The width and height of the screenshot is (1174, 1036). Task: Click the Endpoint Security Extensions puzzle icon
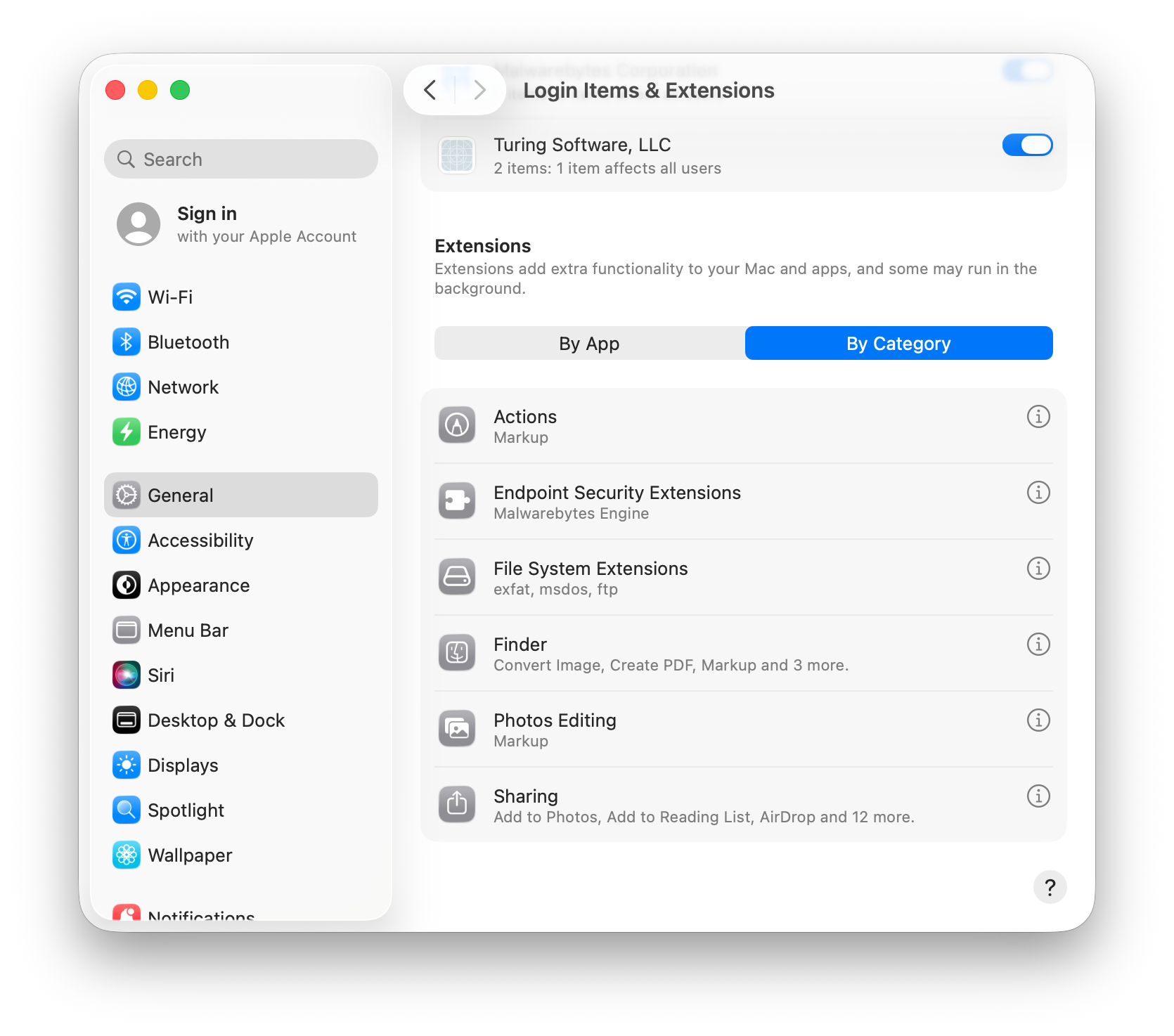(x=457, y=500)
